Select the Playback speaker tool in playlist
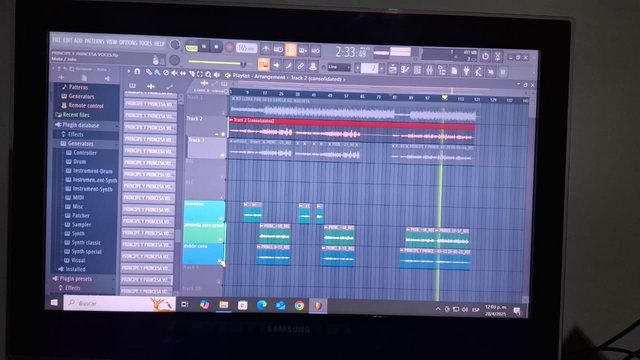This screenshot has width=640, height=360. 217,75
